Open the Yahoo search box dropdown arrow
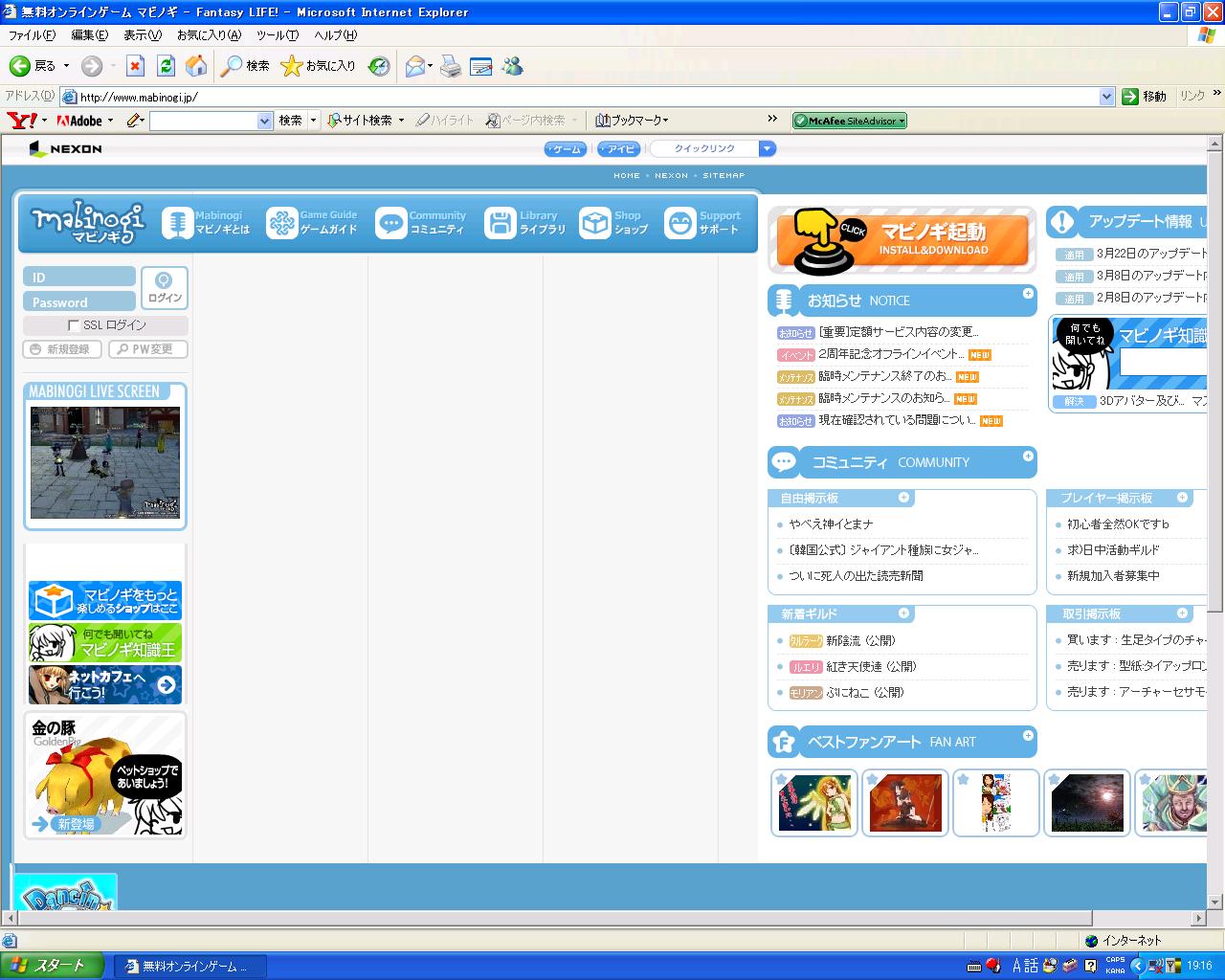 click(x=265, y=121)
